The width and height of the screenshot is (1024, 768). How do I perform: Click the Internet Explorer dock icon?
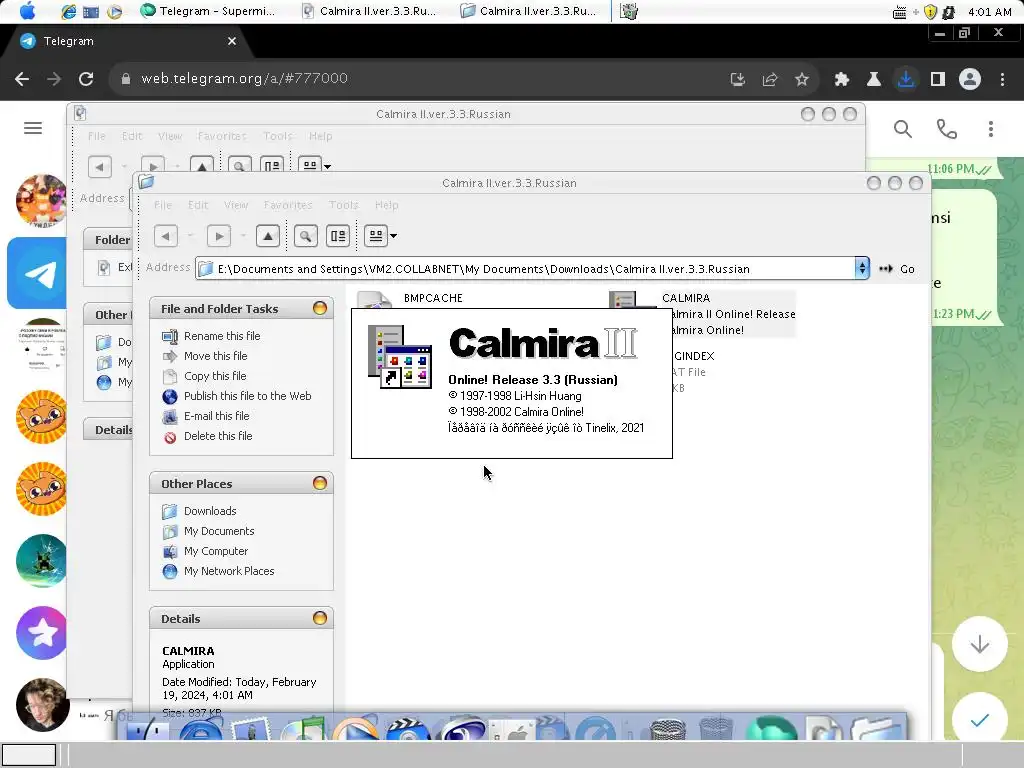click(199, 729)
